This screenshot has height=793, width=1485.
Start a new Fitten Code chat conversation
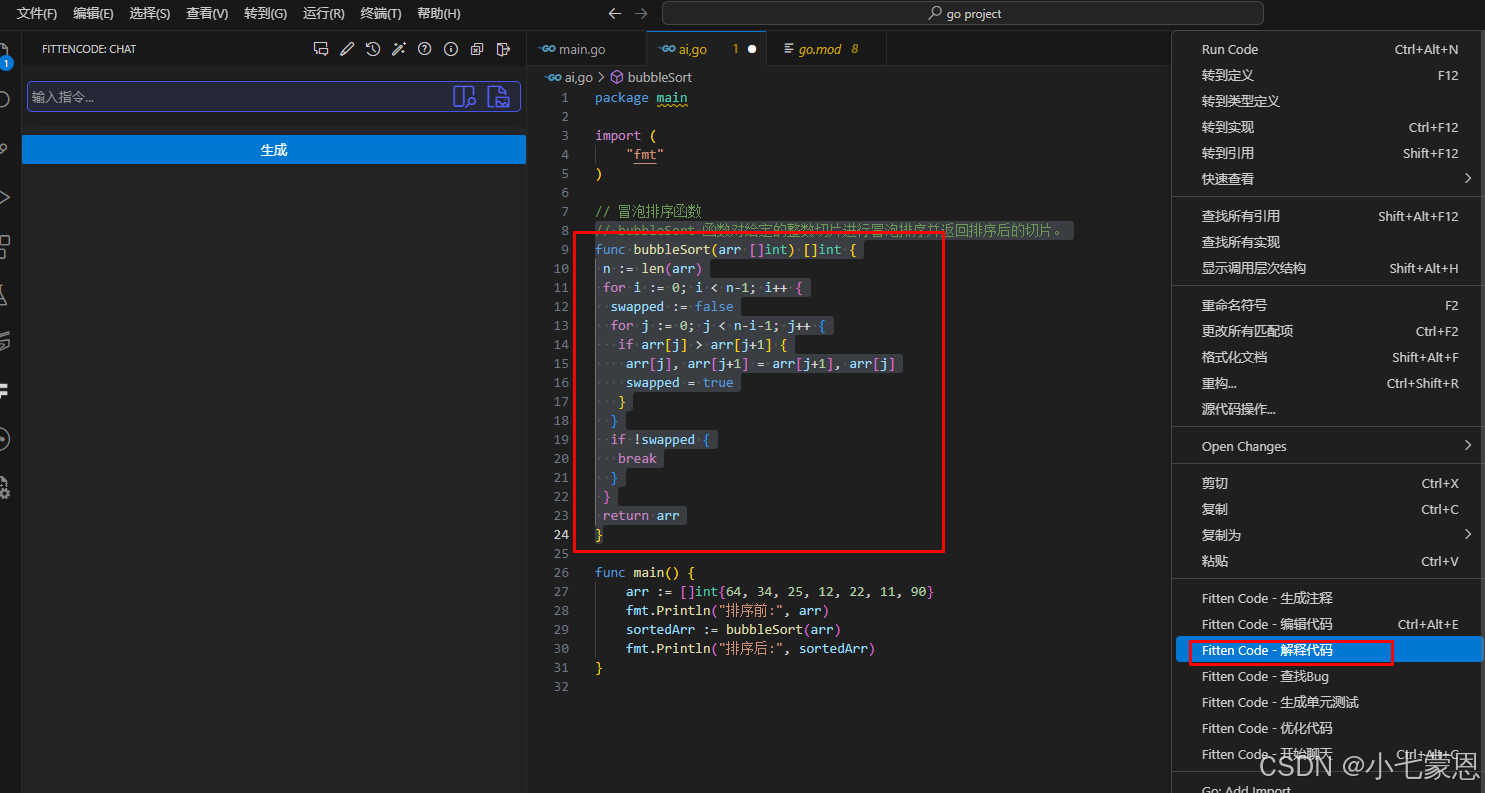321,49
